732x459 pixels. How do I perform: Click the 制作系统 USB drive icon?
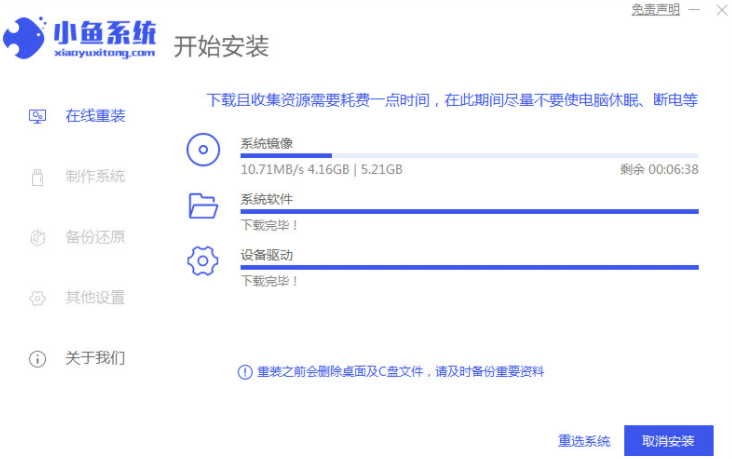click(37, 177)
